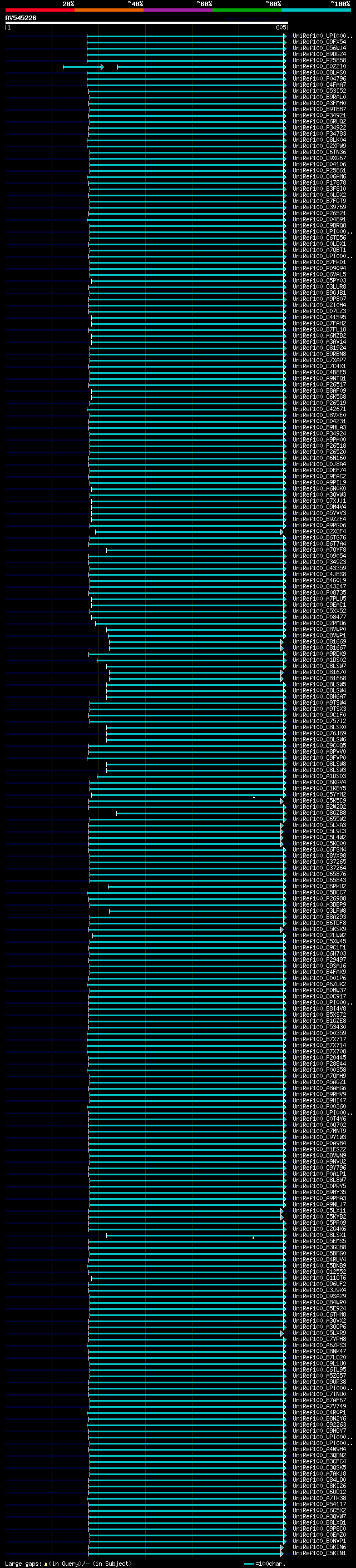
Task: Select label UniRef100_P34921
Action: pyautogui.click(x=319, y=116)
